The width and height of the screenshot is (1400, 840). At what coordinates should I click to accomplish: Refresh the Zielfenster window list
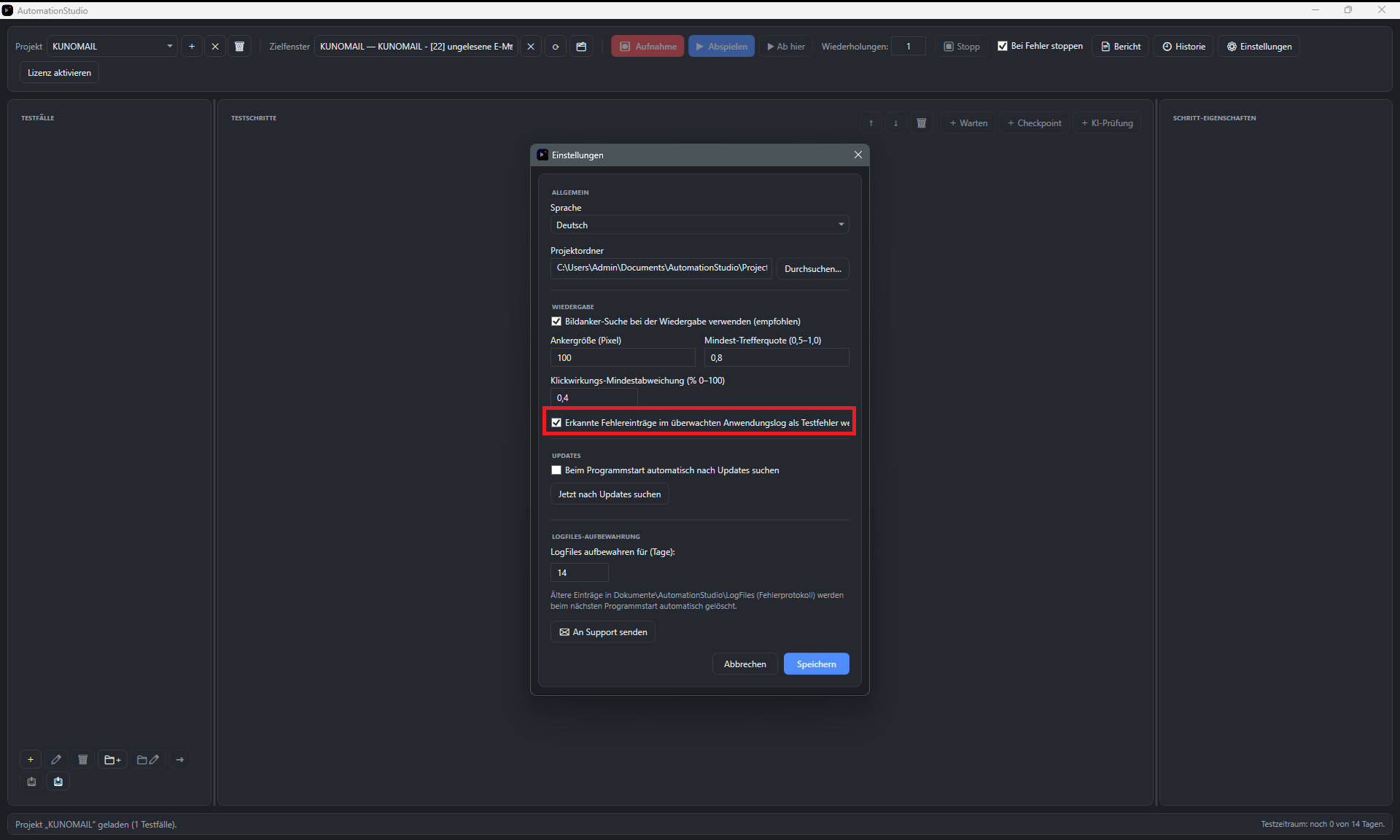[556, 46]
